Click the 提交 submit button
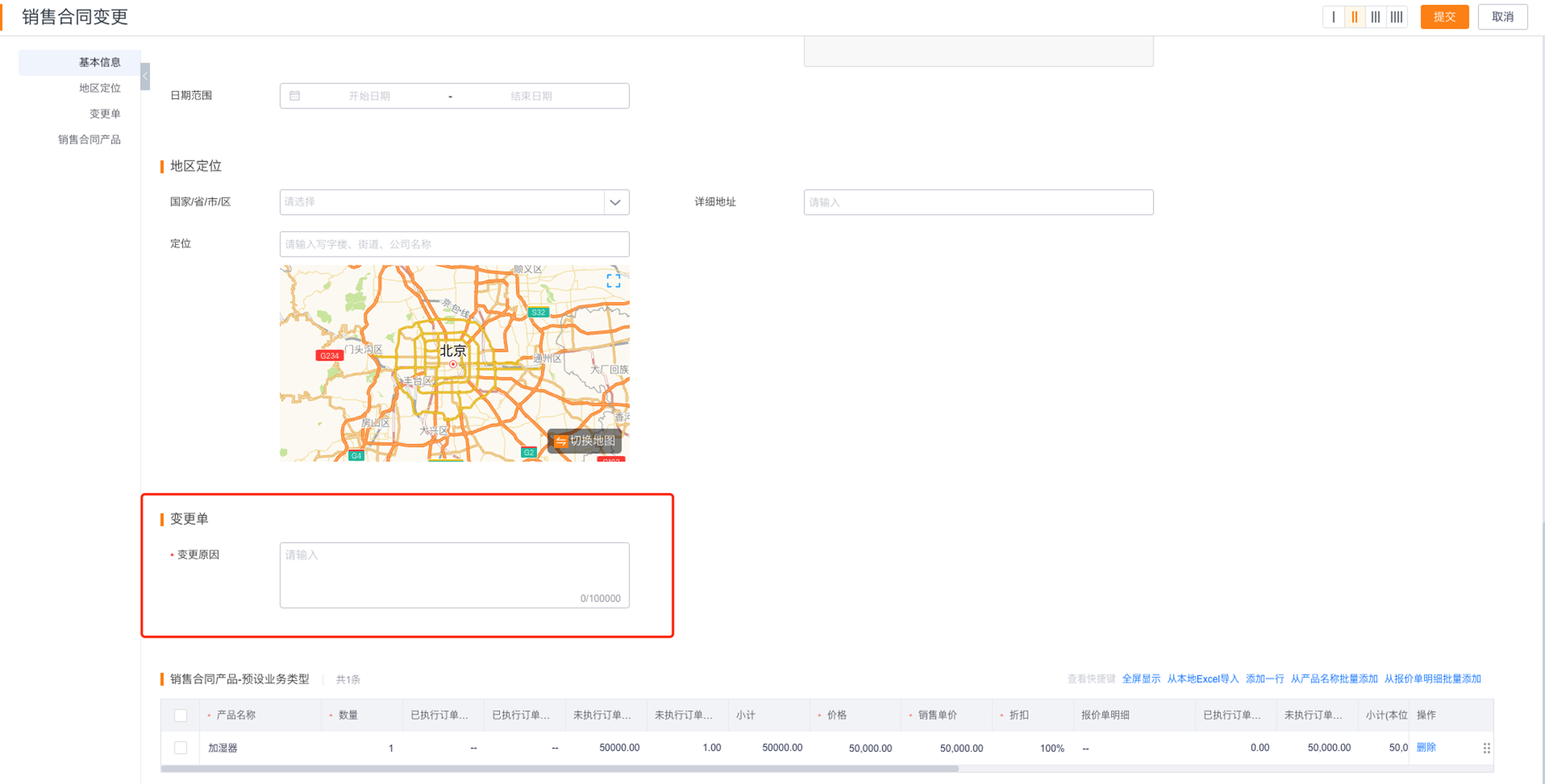 click(1444, 17)
